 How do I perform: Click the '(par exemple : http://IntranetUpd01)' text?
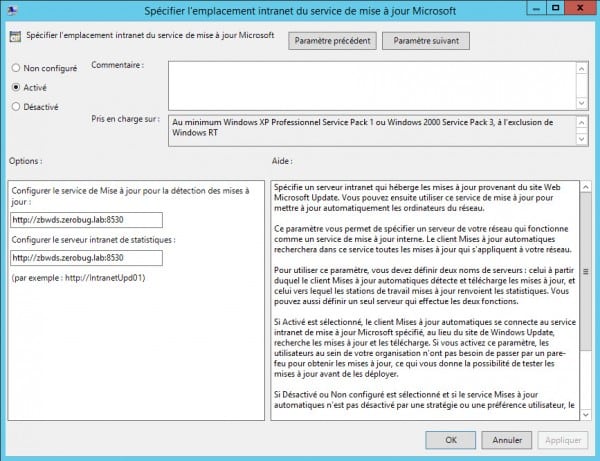pyautogui.click(x=78, y=278)
